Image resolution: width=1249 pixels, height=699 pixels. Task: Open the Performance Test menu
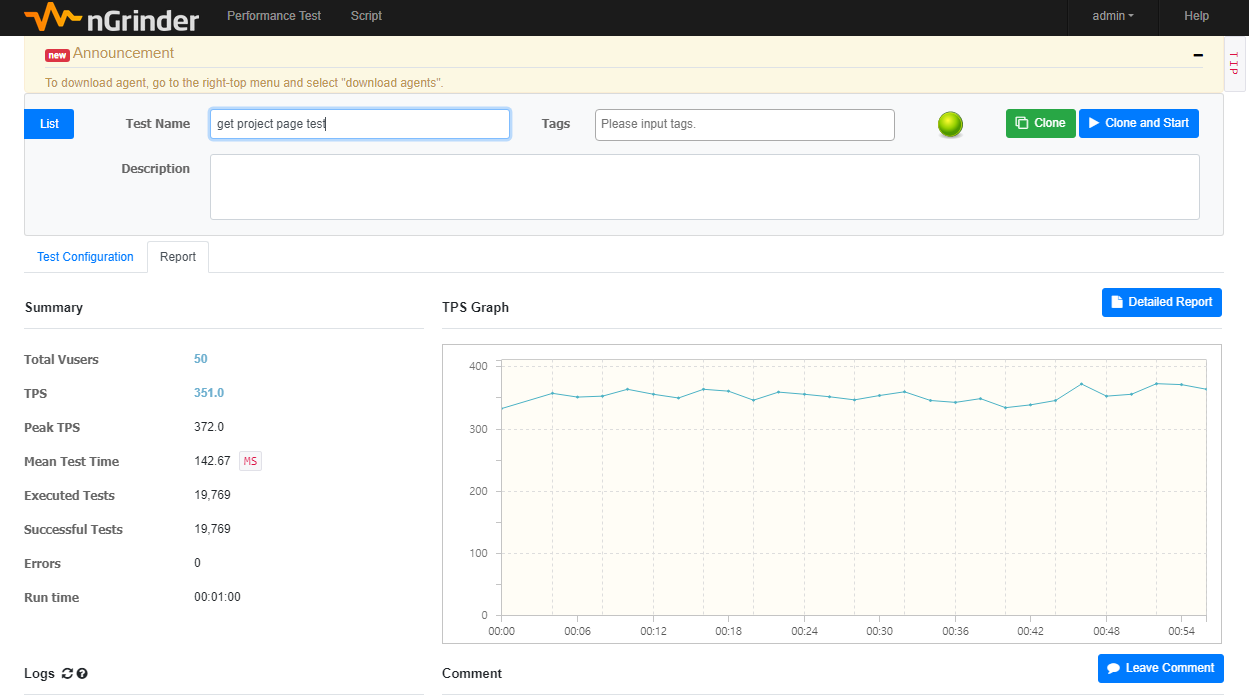tap(274, 16)
